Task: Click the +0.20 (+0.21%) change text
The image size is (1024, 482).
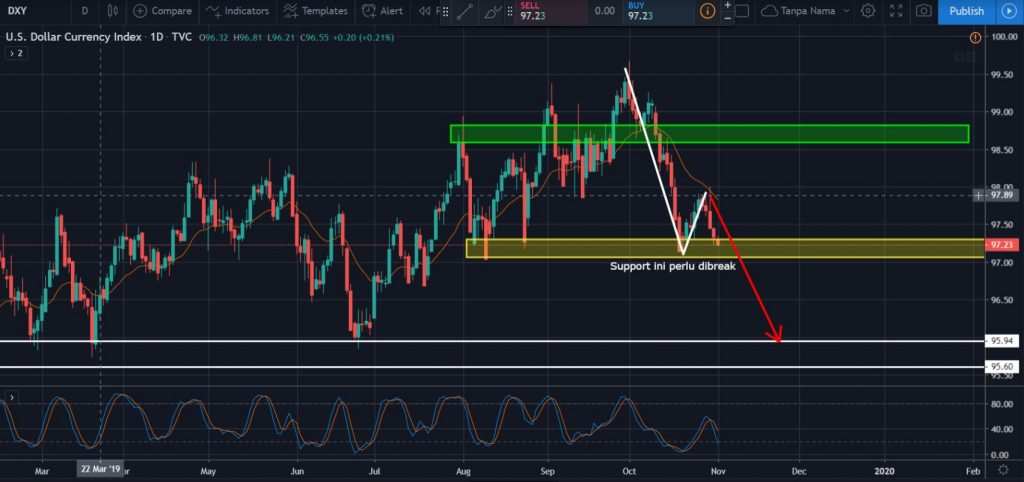Action: click(363, 38)
